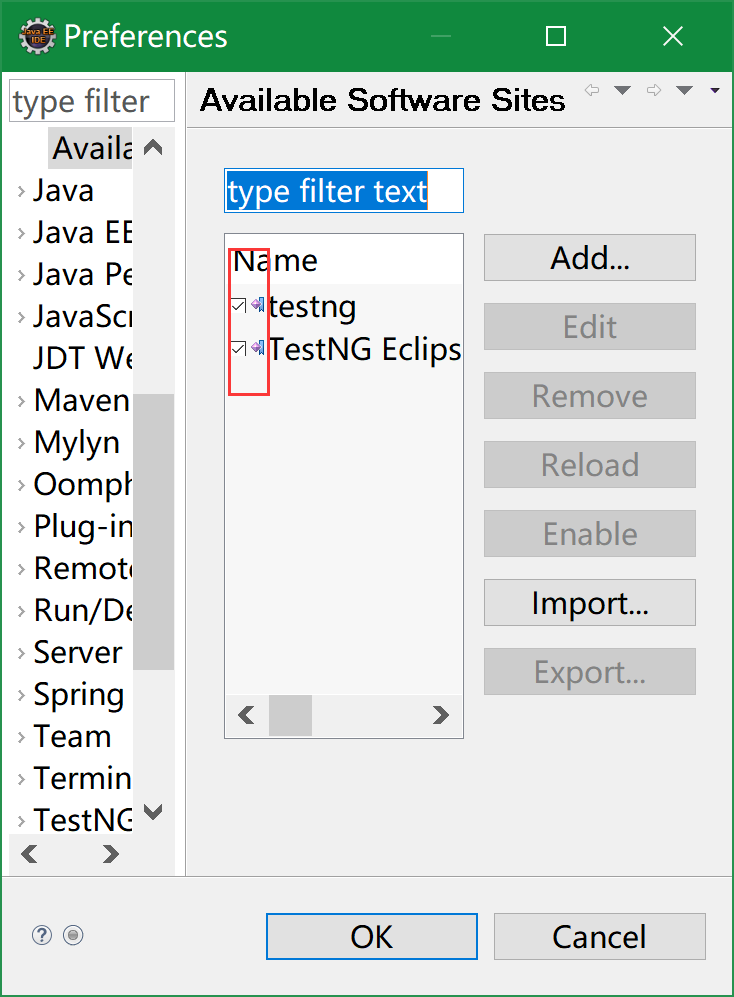Click the Edit button

[590, 326]
